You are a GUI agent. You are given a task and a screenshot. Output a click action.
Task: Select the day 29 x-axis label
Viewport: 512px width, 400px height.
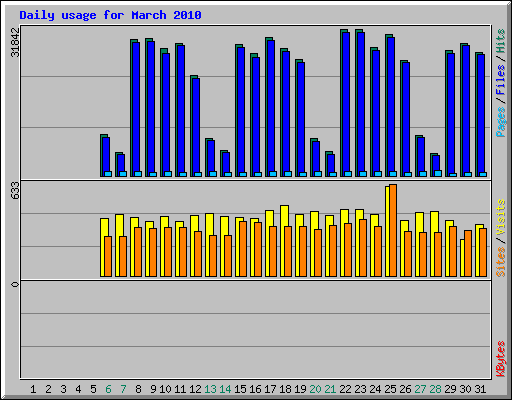[450, 389]
